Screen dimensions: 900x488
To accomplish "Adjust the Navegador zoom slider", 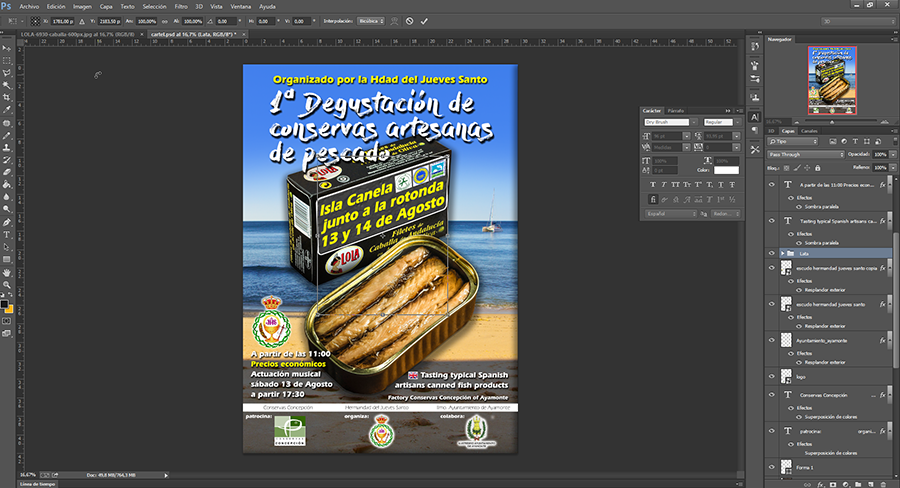I will (x=832, y=122).
